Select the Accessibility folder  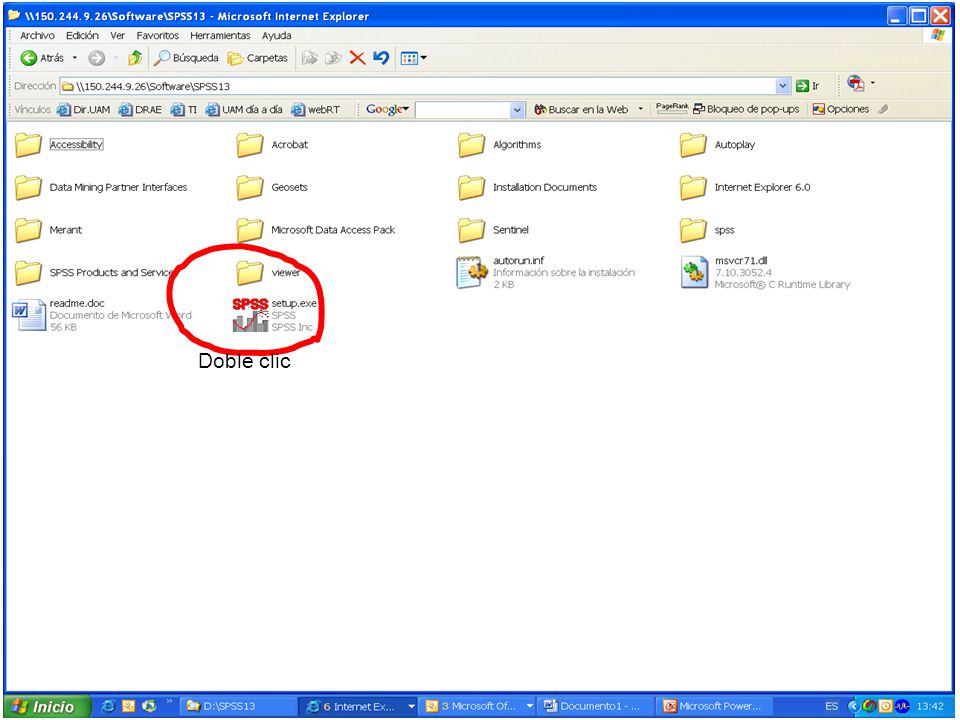(59, 145)
